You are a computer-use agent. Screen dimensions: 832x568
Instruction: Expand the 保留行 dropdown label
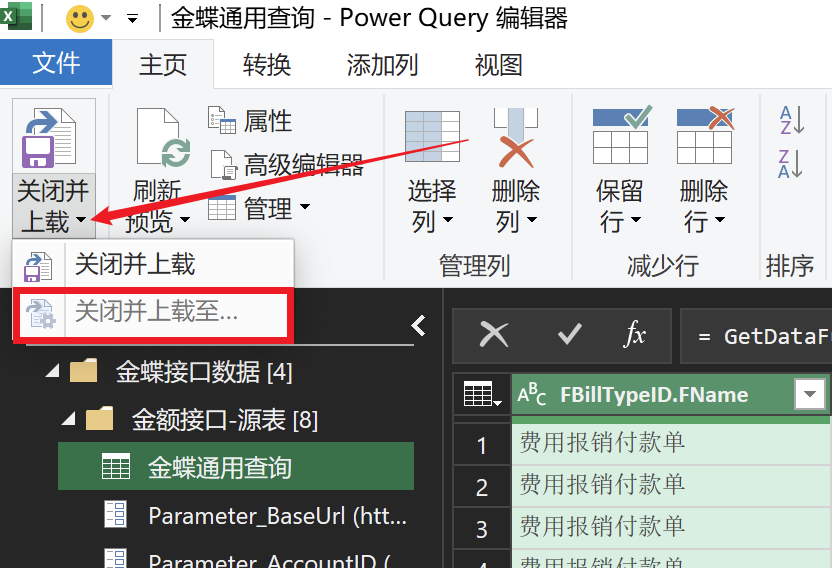(x=620, y=206)
